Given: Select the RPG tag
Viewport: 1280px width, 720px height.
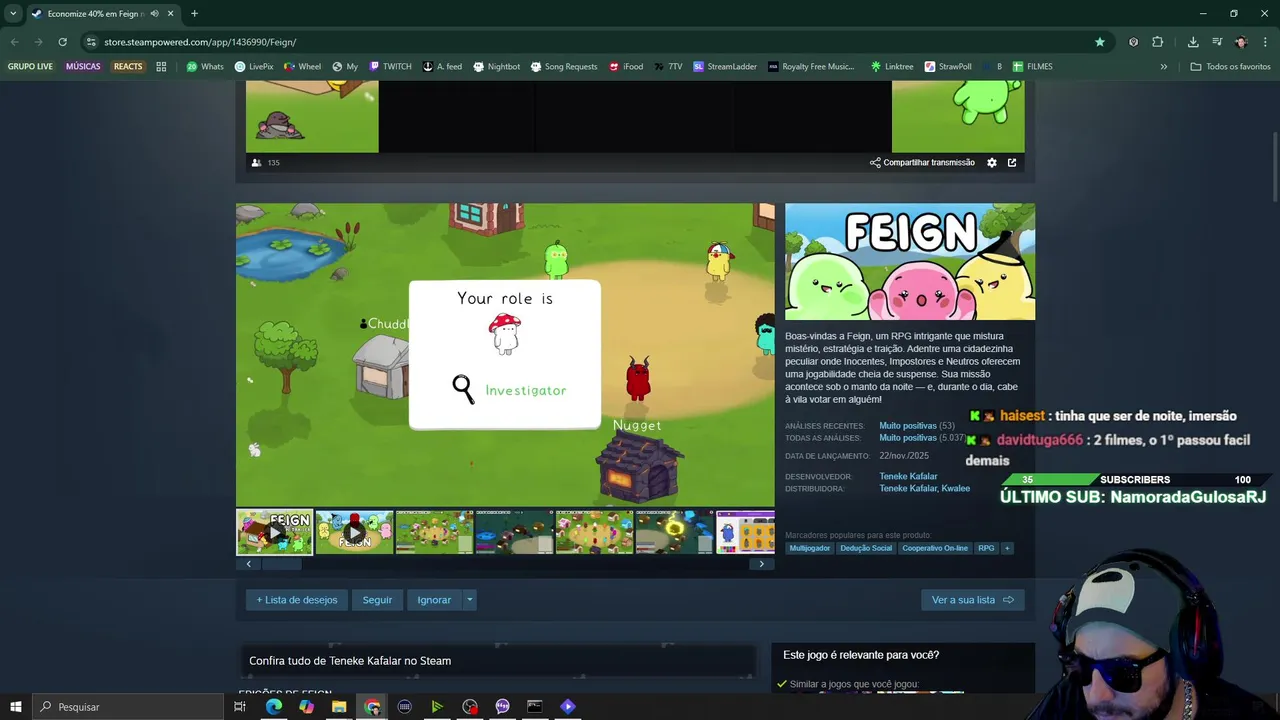Looking at the screenshot, I should (x=986, y=548).
